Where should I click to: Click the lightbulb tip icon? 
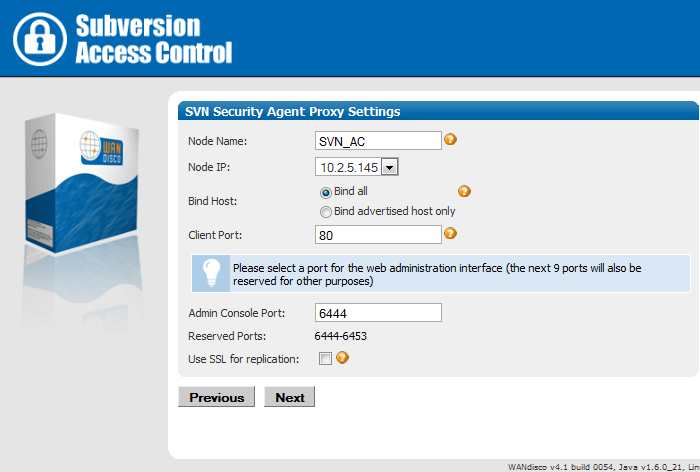(x=211, y=273)
